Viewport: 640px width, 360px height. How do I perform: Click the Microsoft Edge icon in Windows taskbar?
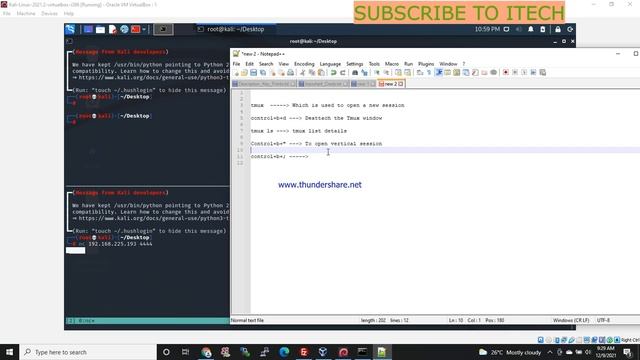click(284, 352)
